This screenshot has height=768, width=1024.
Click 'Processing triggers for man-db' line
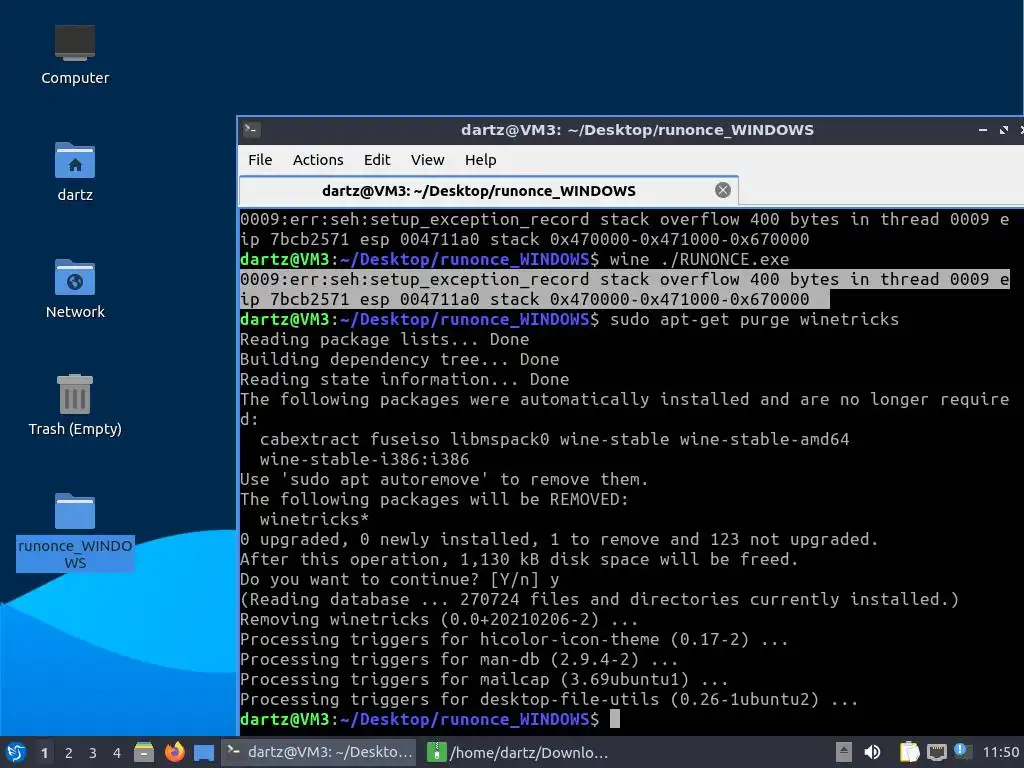[x=459, y=660]
